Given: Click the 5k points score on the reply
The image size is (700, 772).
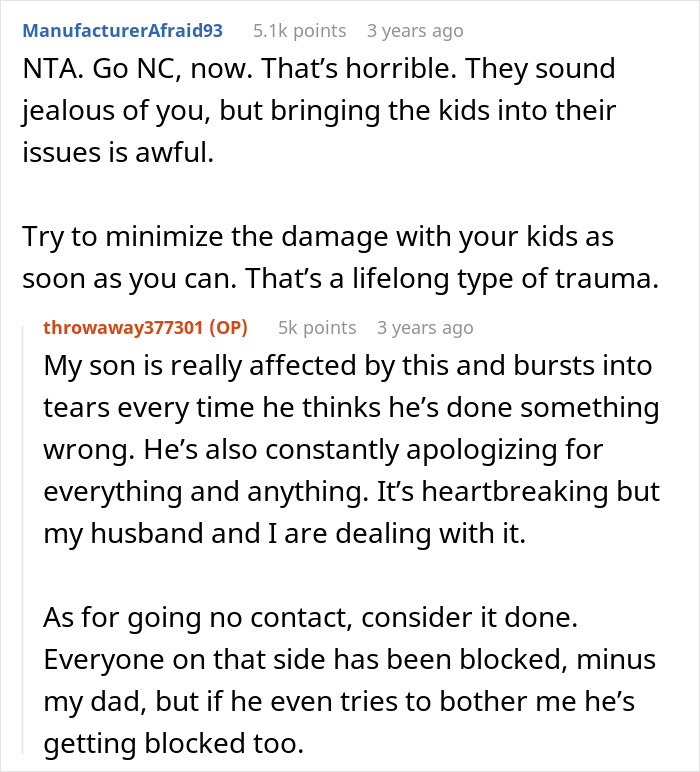Looking at the screenshot, I should (316, 327).
